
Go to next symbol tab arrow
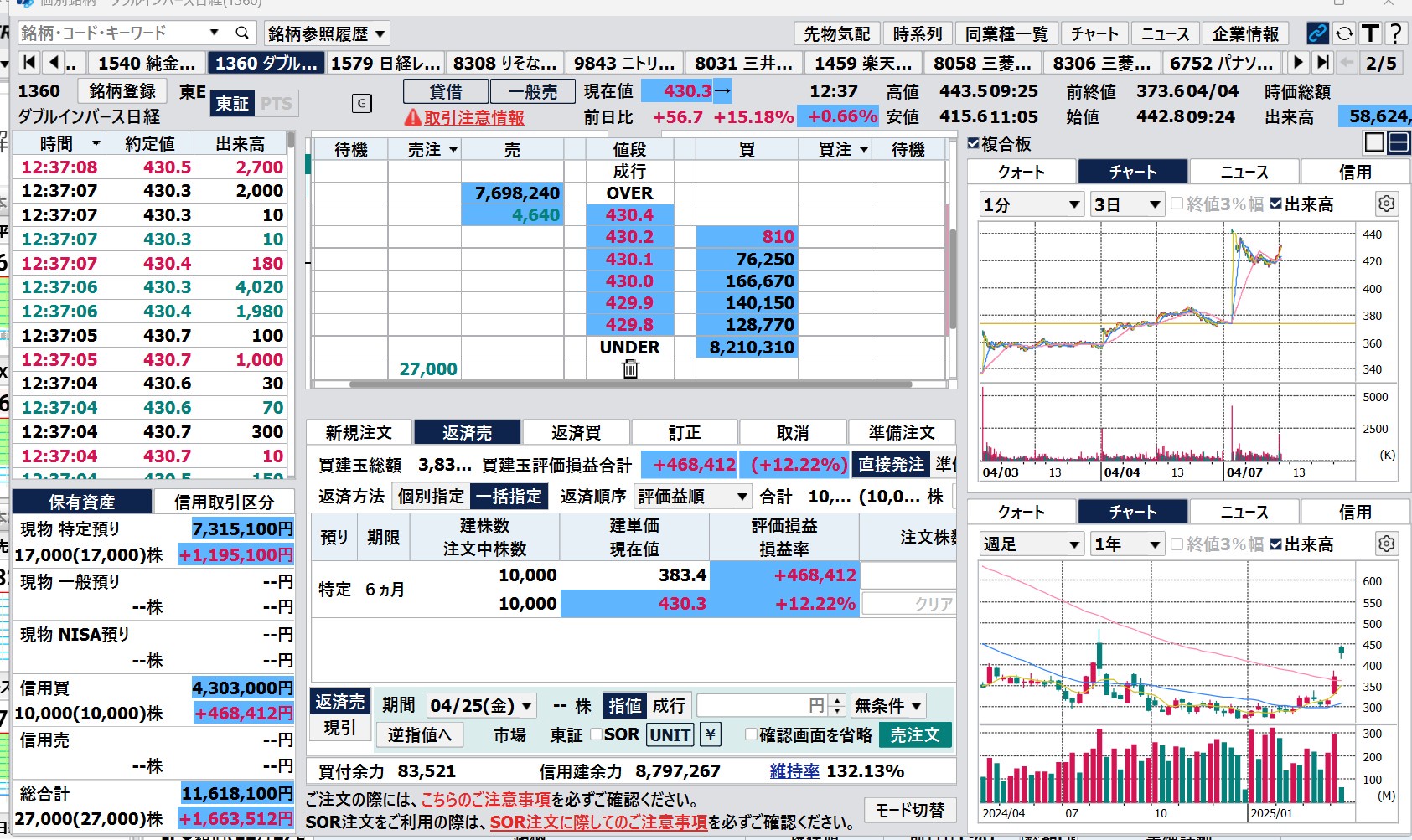pyautogui.click(x=1298, y=62)
